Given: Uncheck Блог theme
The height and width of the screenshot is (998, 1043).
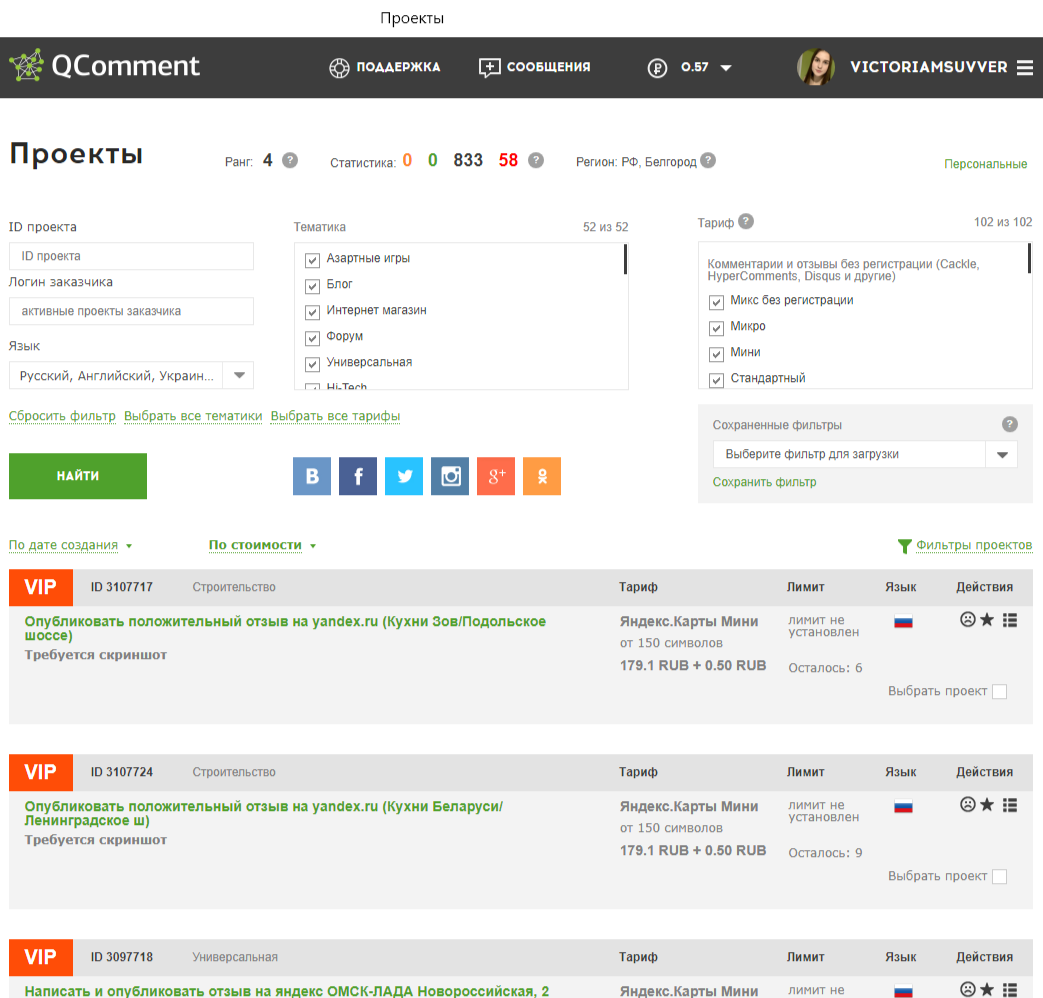Looking at the screenshot, I should pos(313,286).
